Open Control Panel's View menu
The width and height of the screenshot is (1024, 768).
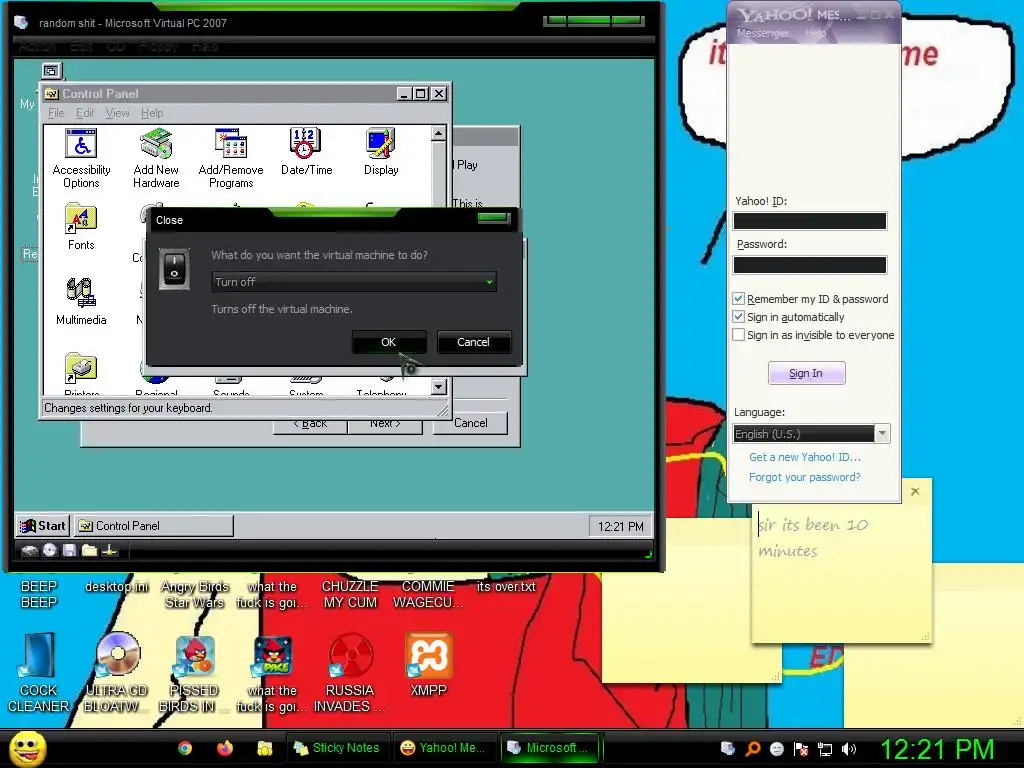coord(118,113)
